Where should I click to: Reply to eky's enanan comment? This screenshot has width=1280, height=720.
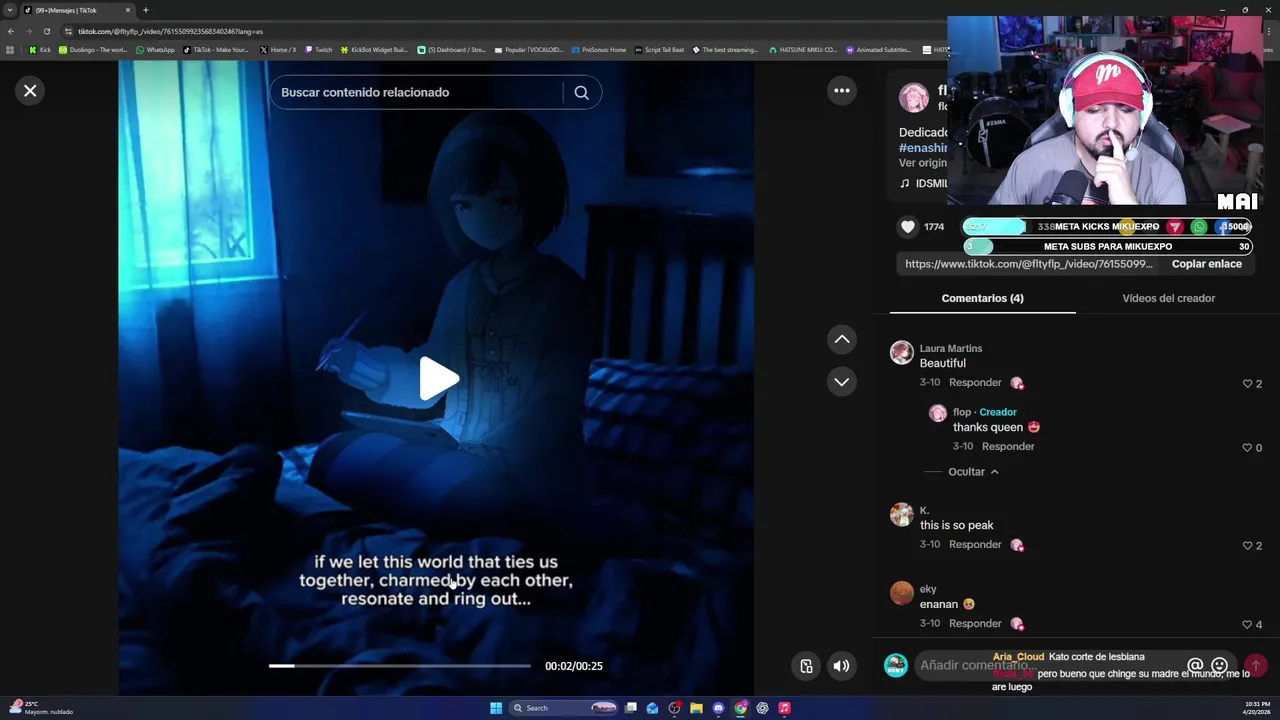(975, 624)
